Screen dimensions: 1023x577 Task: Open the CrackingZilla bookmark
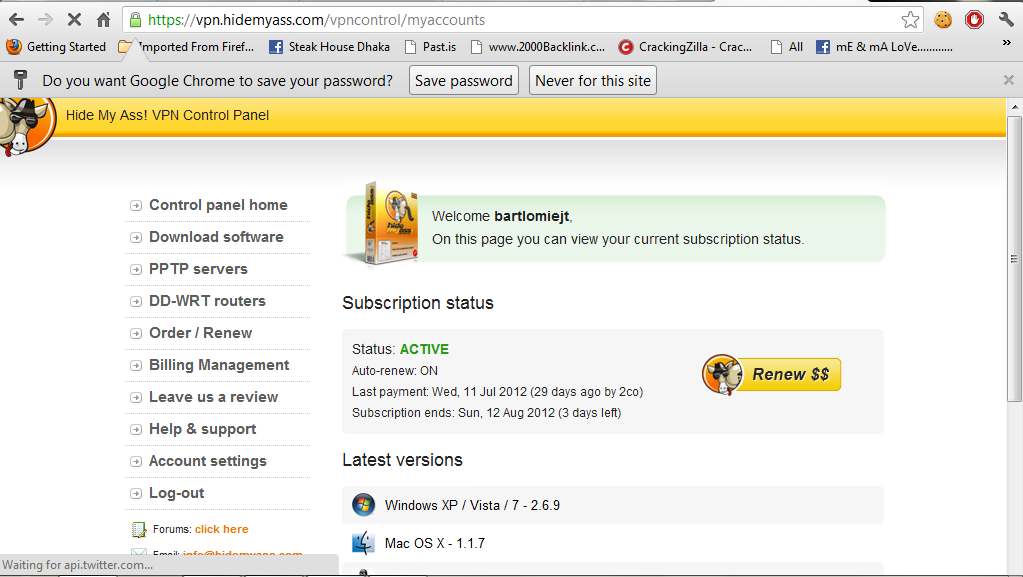(x=685, y=47)
